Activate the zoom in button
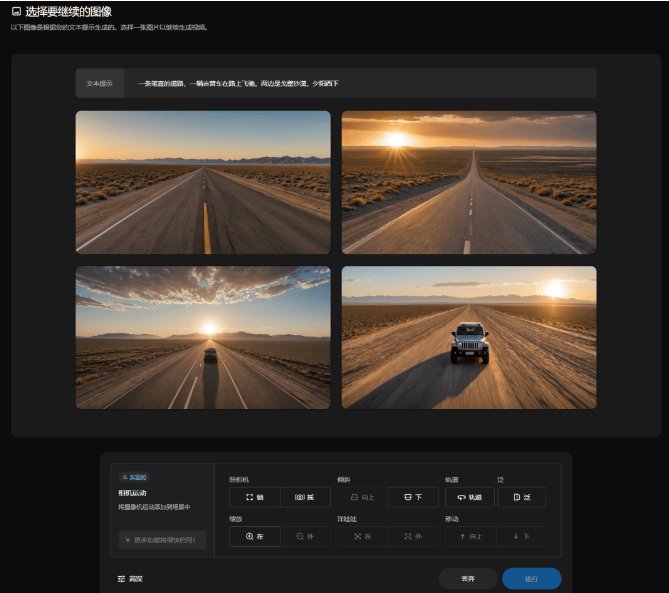This screenshot has width=669, height=593. [x=255, y=537]
